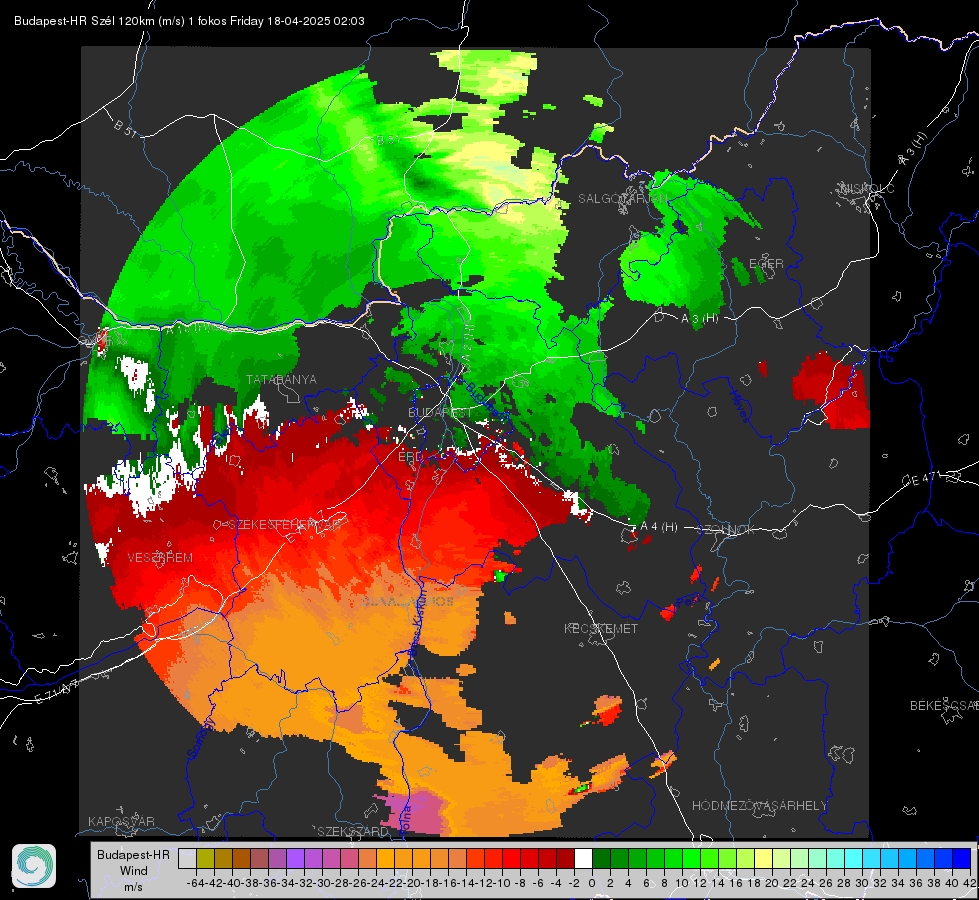The height and width of the screenshot is (900, 979).
Task: Click the BEKESCSABA city label
Action: point(943,706)
